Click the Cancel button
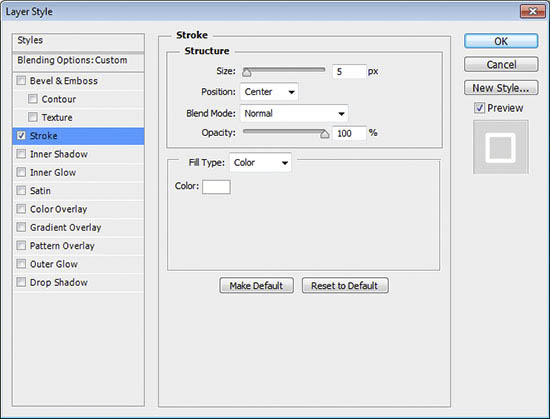 coord(501,65)
